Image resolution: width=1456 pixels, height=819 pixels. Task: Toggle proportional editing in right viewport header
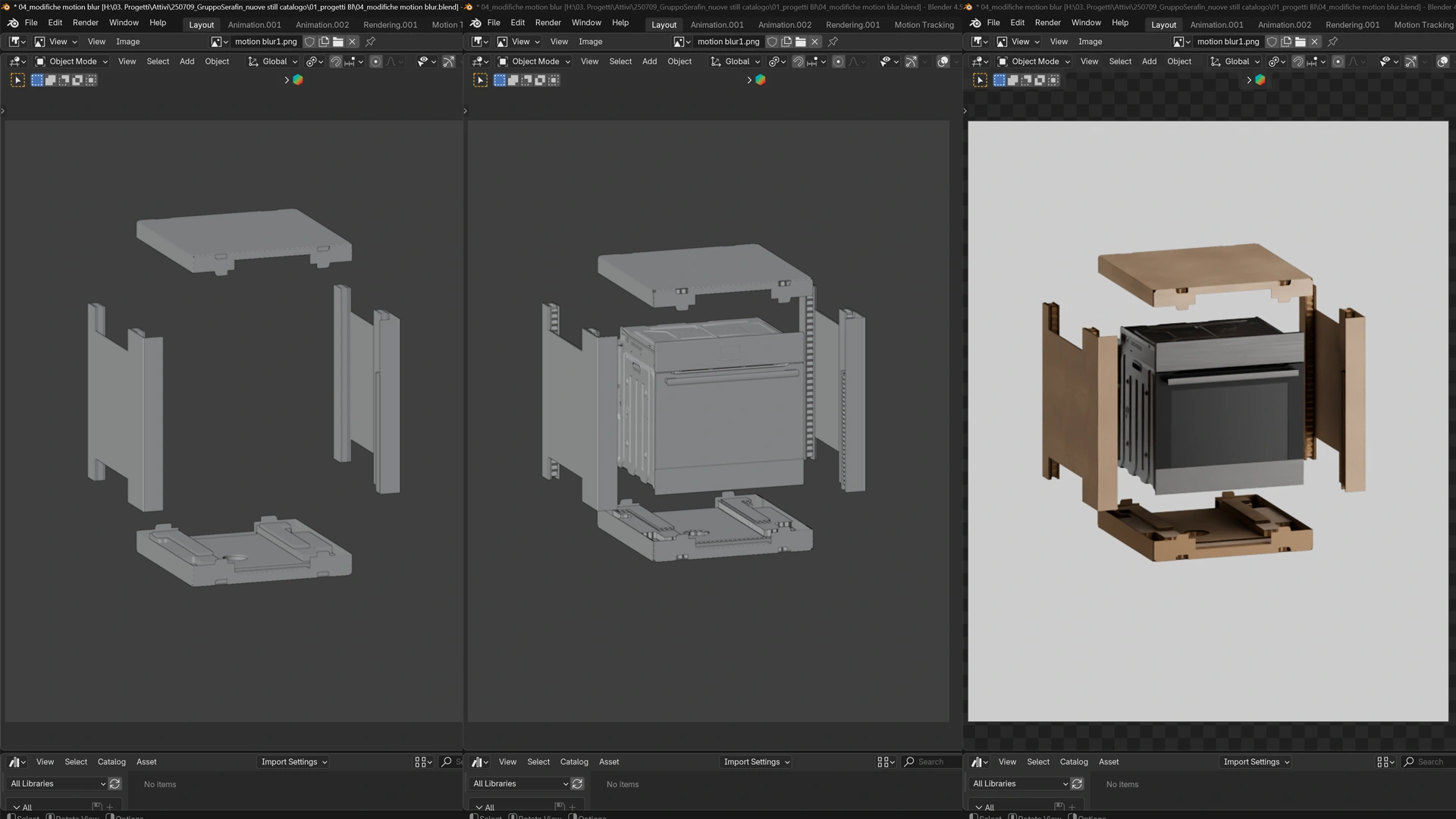coord(1338,61)
